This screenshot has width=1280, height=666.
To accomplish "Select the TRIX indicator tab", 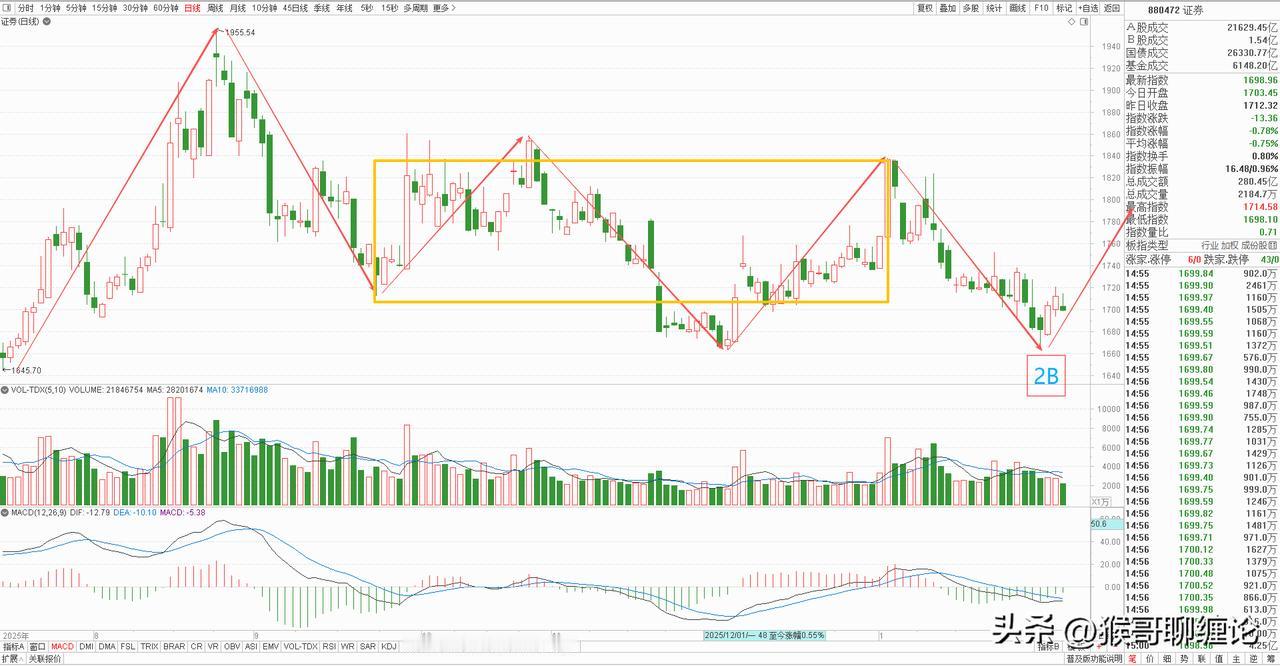I will [x=150, y=647].
